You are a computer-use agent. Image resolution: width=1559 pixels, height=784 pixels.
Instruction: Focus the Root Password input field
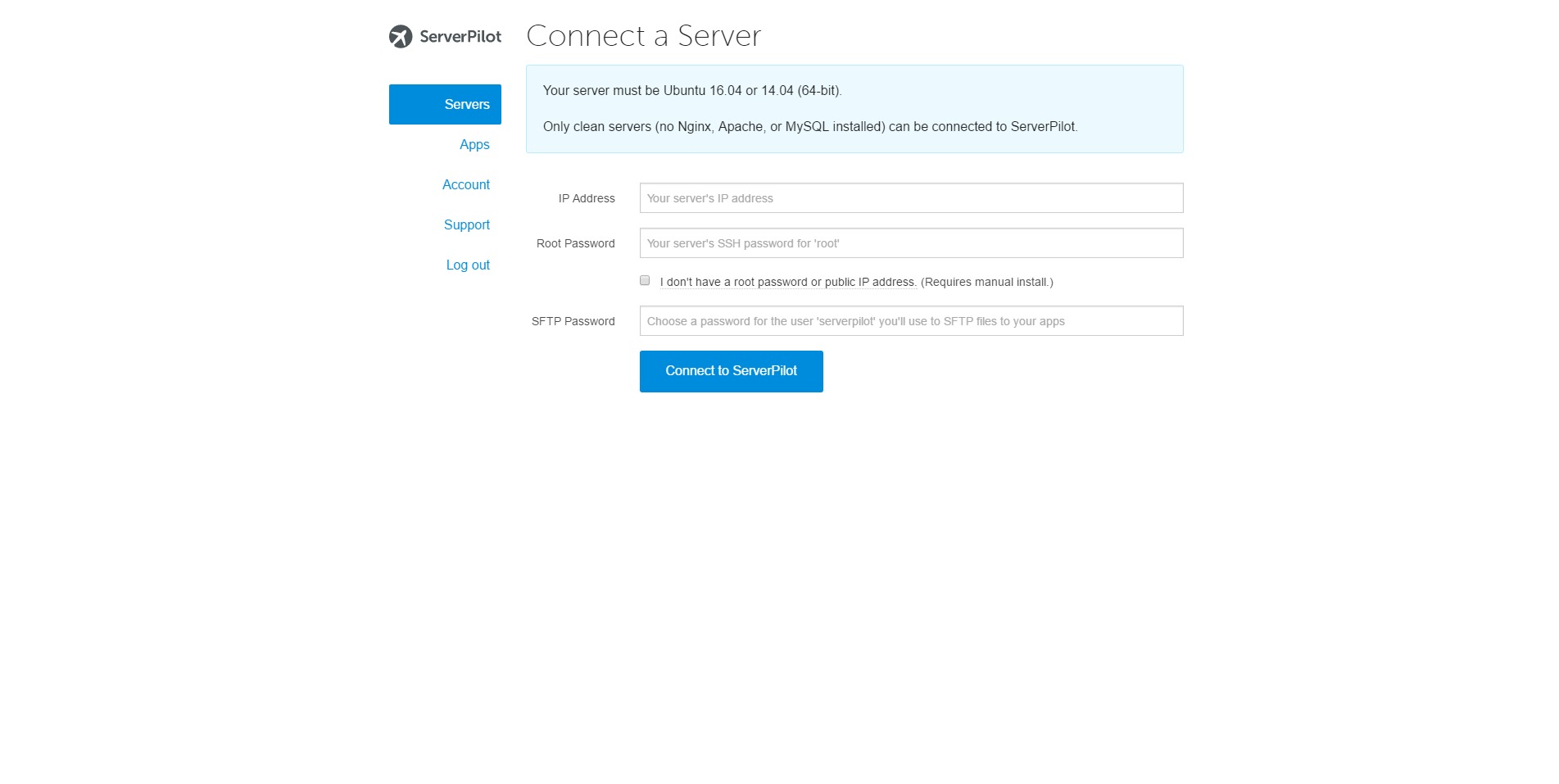coord(911,243)
